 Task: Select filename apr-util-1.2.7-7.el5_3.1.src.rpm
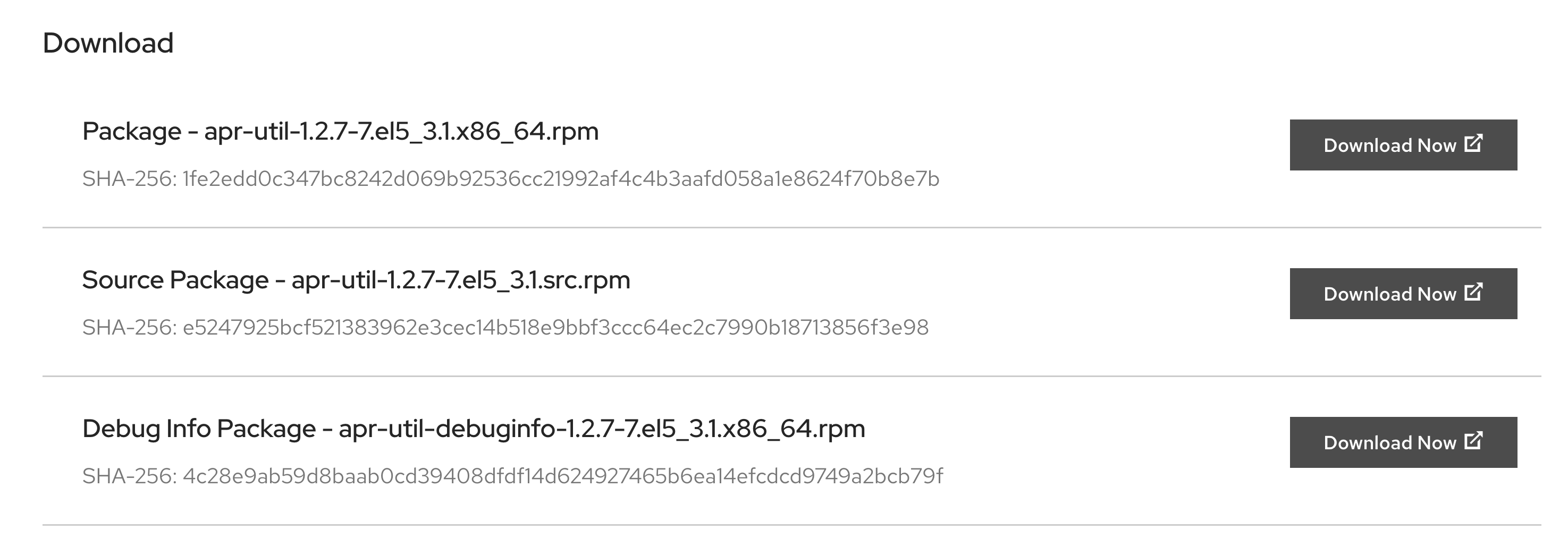coord(461,280)
